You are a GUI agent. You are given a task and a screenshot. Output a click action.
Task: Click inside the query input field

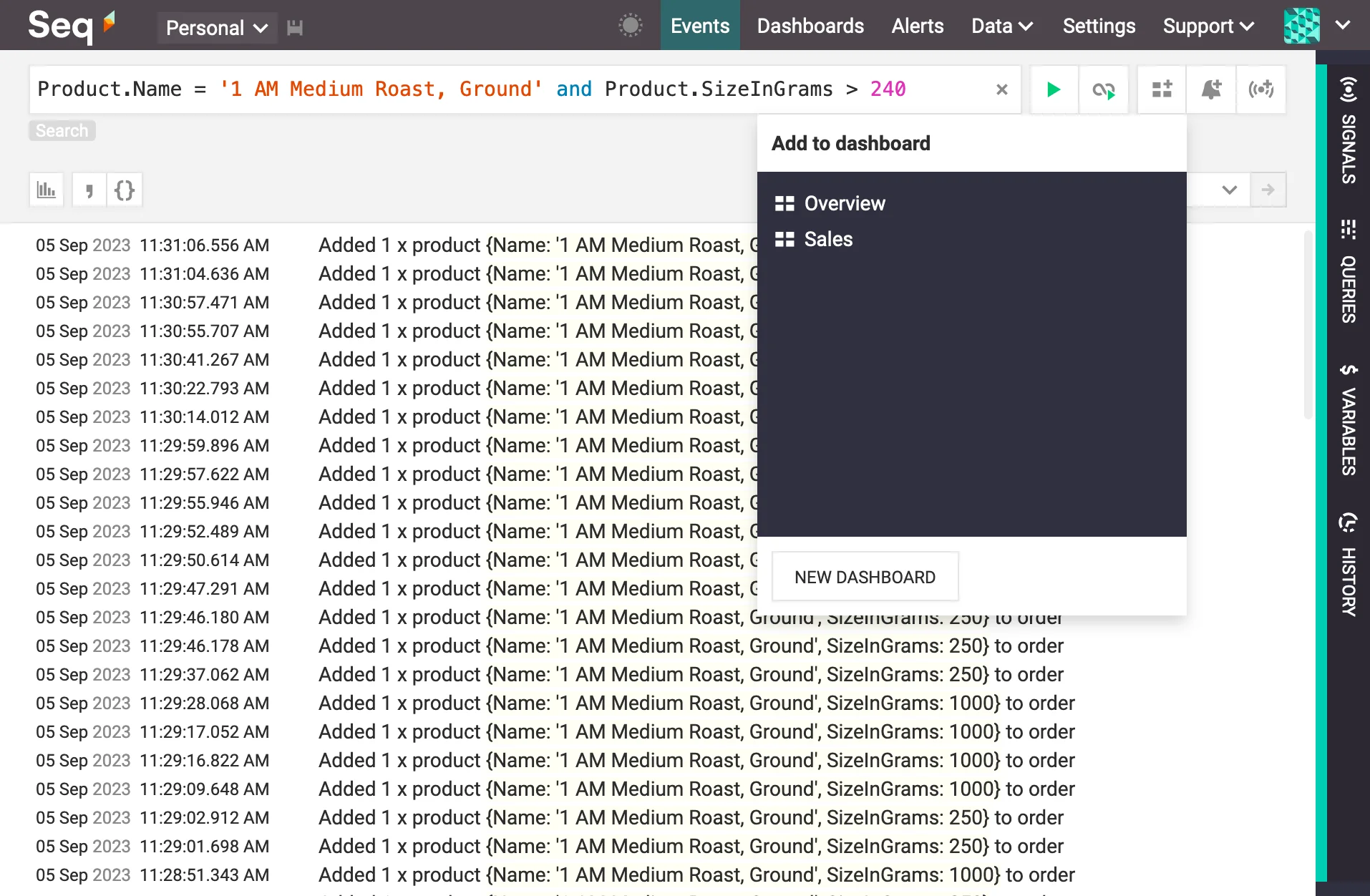coord(501,89)
